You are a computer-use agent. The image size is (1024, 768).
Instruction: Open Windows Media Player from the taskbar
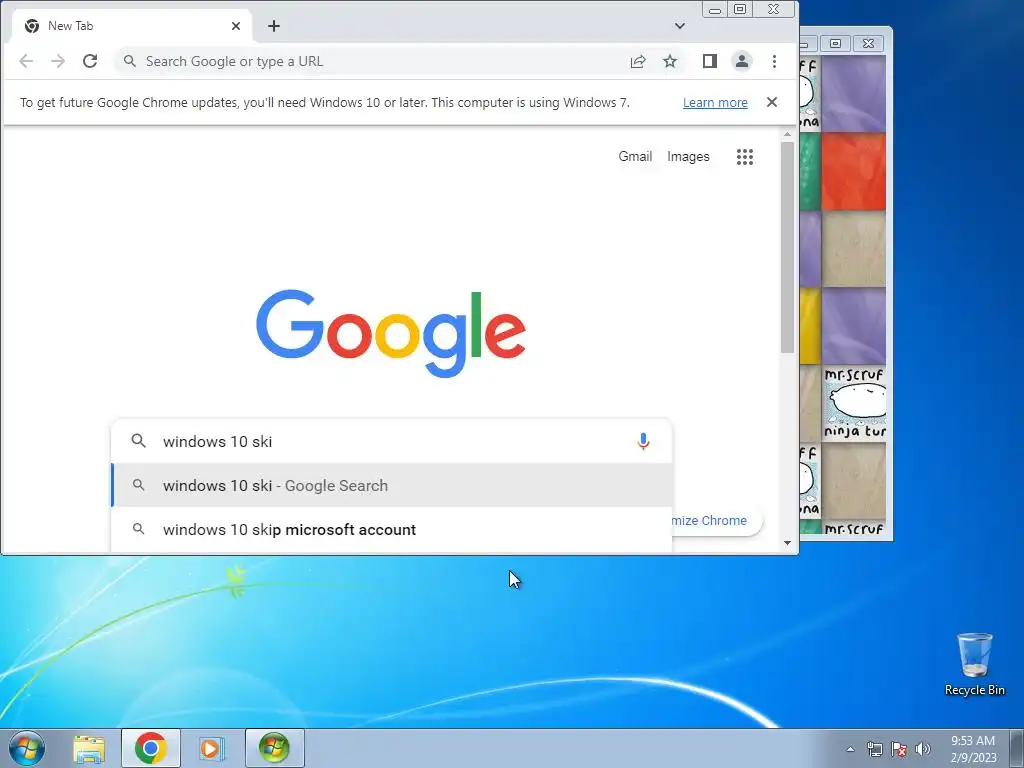click(x=211, y=748)
